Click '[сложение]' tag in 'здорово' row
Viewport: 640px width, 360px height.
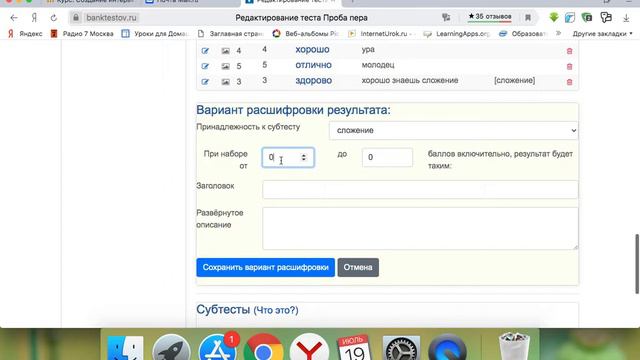coord(514,80)
